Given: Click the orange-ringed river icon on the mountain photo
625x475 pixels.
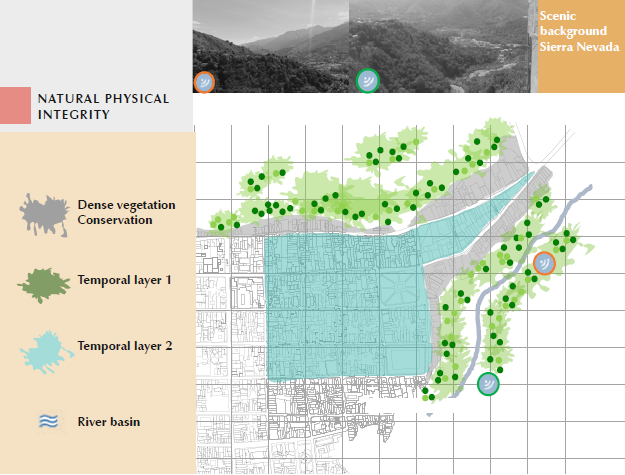Looking at the screenshot, I should point(204,82).
